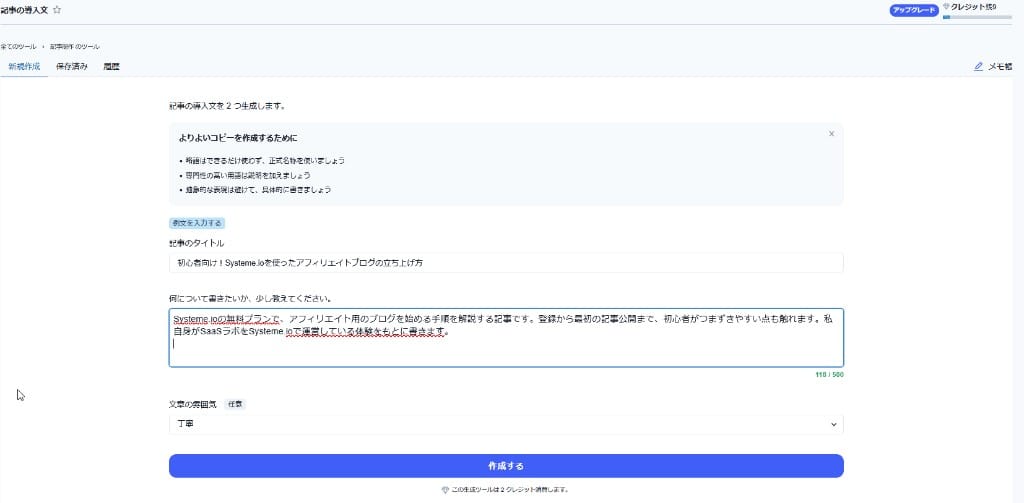1024x503 pixels.
Task: Open the 保存済み tab
Action: coord(72,67)
